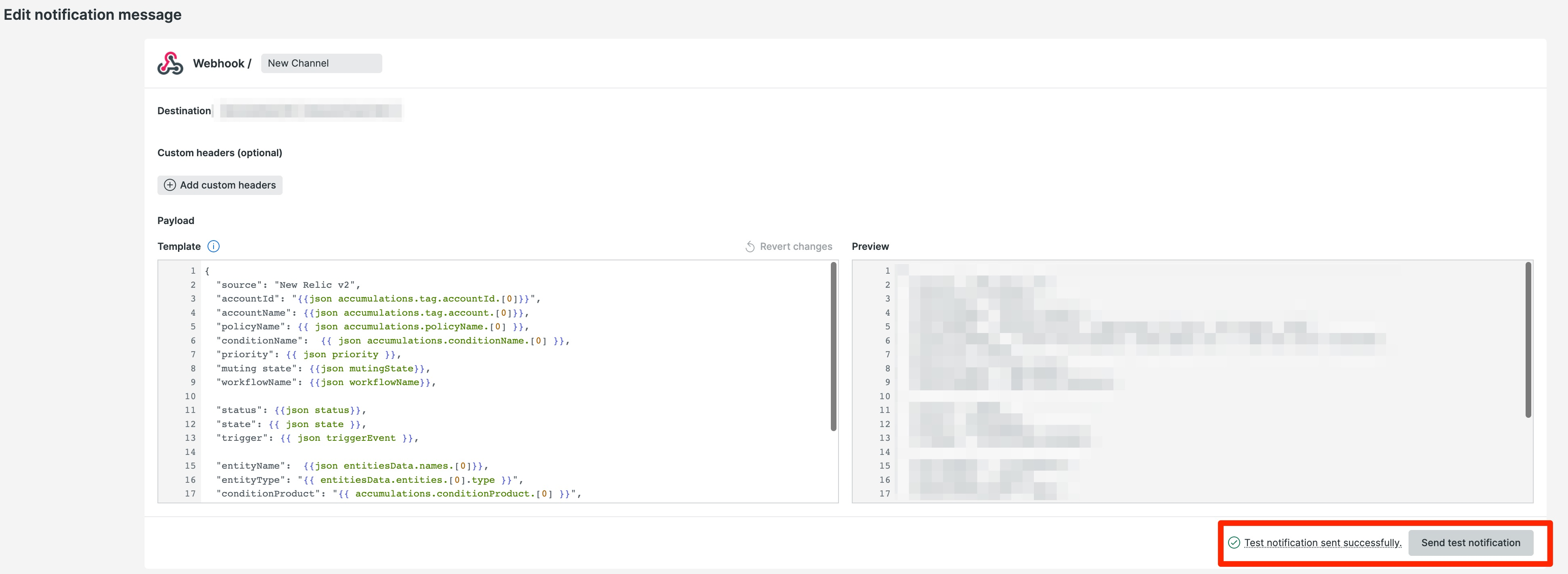
Task: Edit the New Channel name field
Action: (x=321, y=63)
